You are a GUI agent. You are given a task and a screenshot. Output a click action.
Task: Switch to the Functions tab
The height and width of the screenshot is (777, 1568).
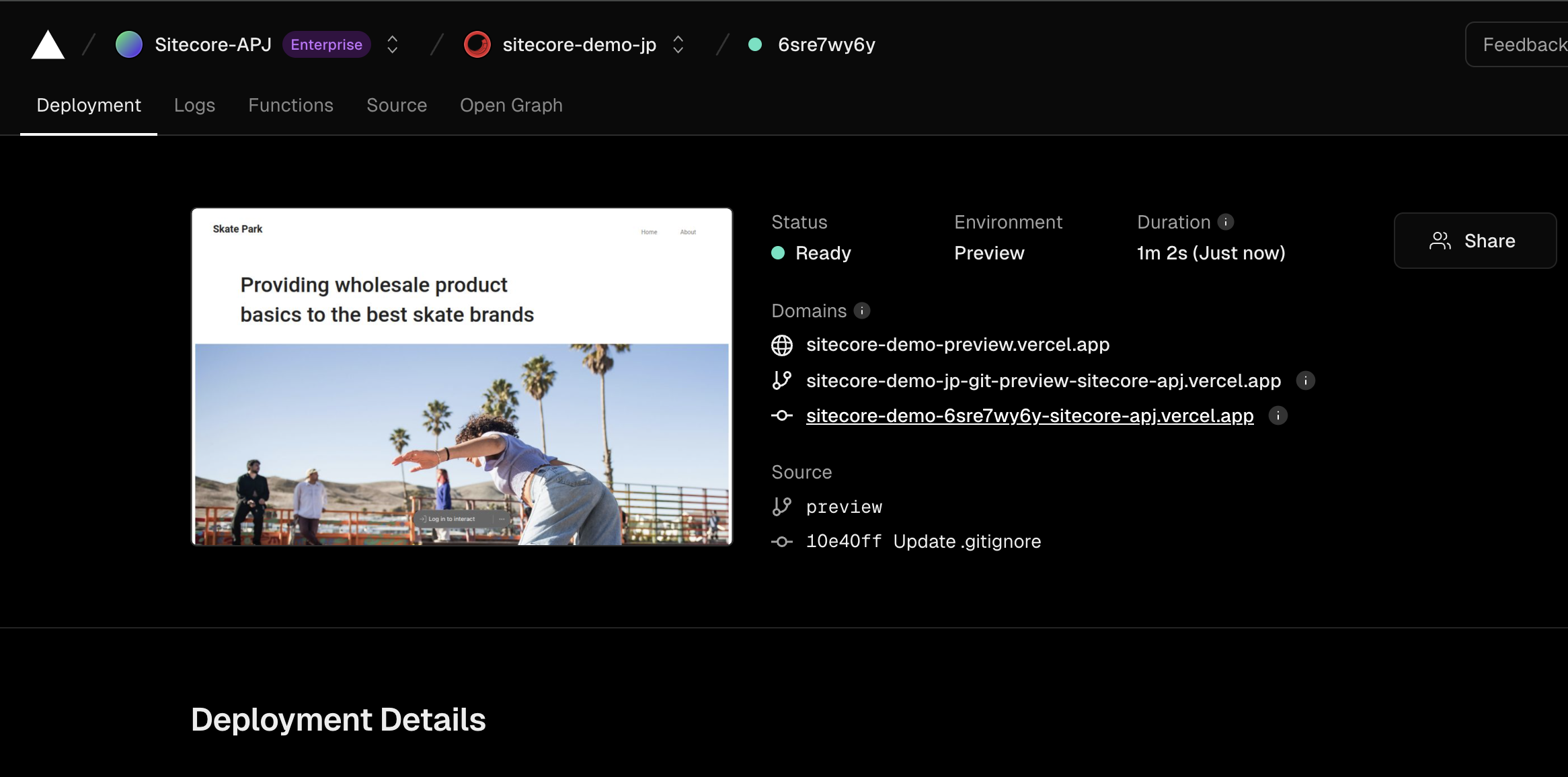click(x=290, y=105)
